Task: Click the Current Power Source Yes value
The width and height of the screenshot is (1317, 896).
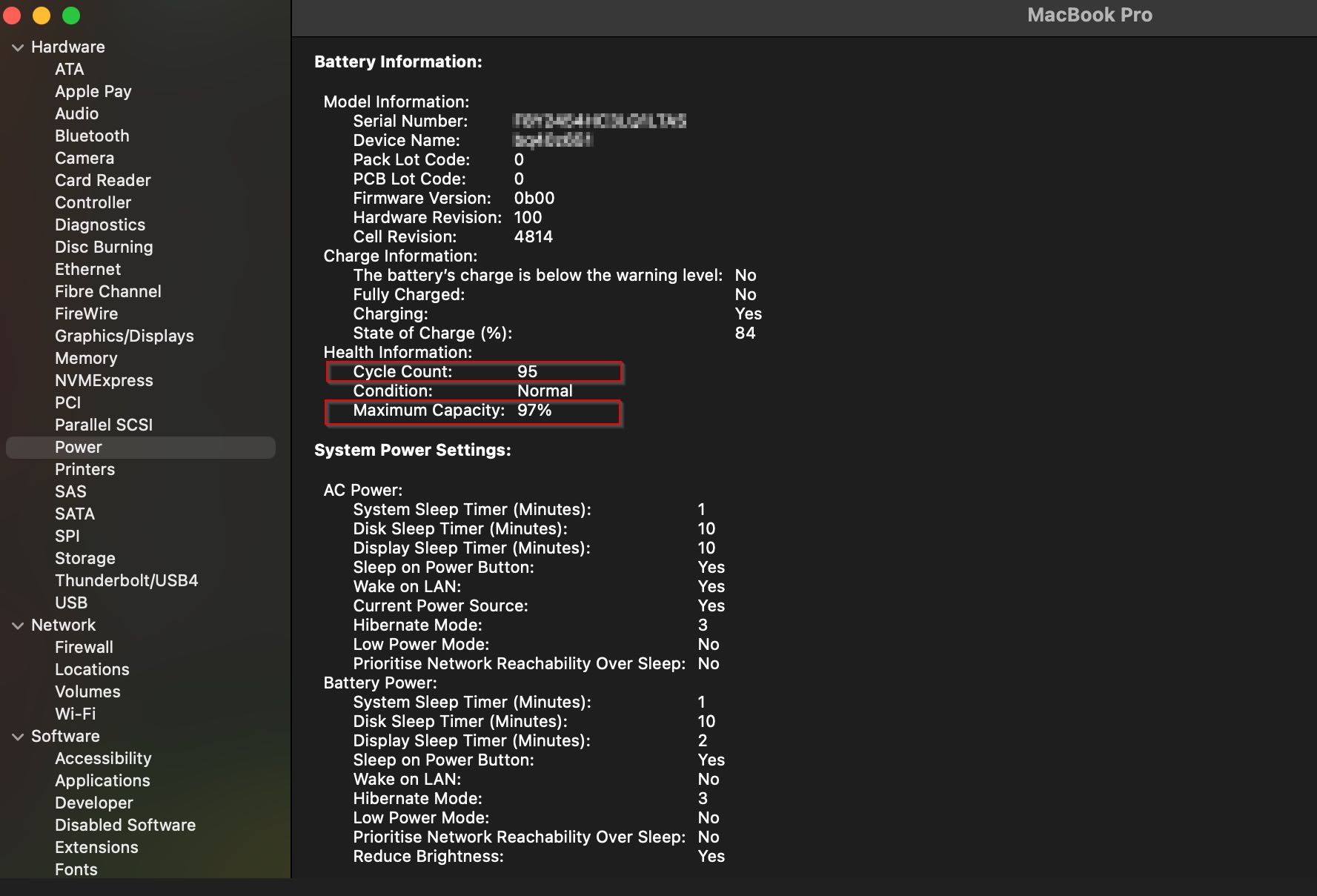Action: coord(711,605)
